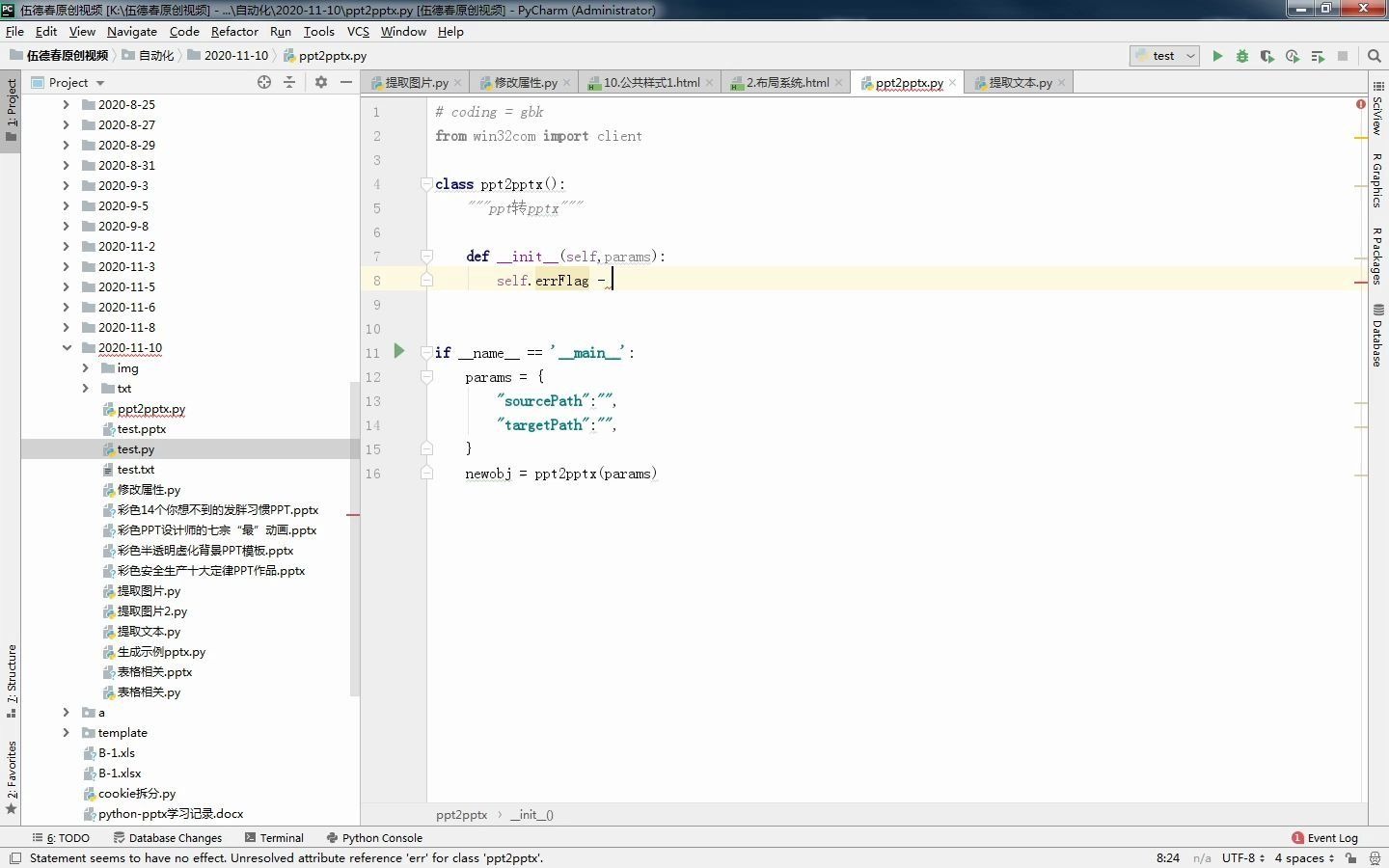Click the red error stripe mark for line 8
This screenshot has height=868, width=1389.
point(1361,282)
